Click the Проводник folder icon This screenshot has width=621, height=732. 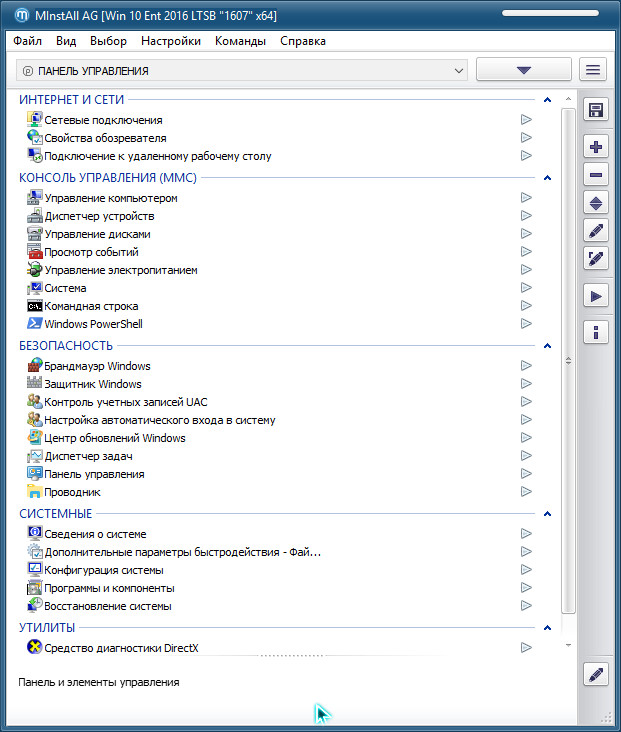click(35, 492)
